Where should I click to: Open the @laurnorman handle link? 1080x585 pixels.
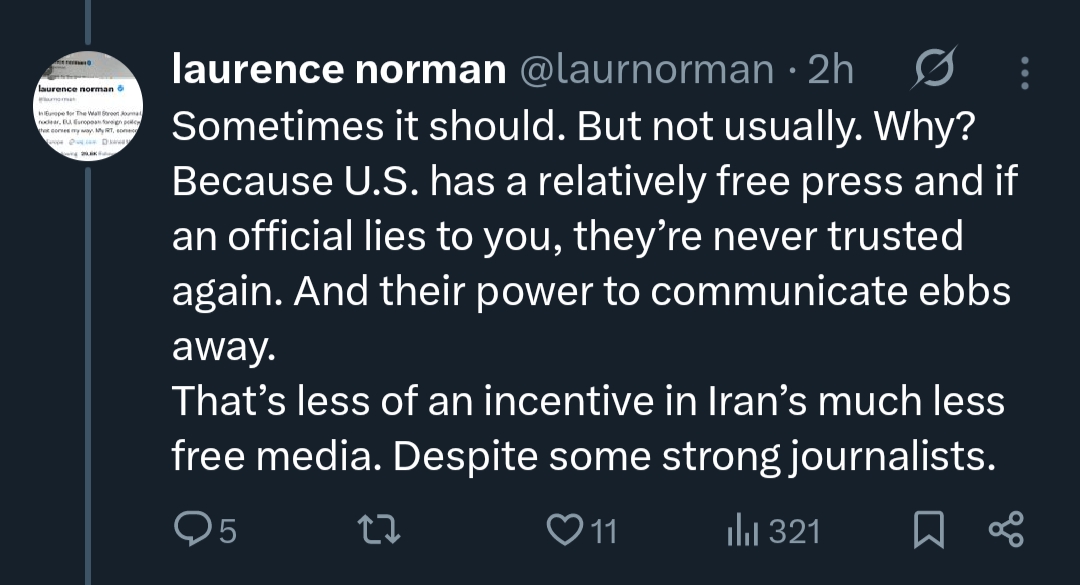643,70
